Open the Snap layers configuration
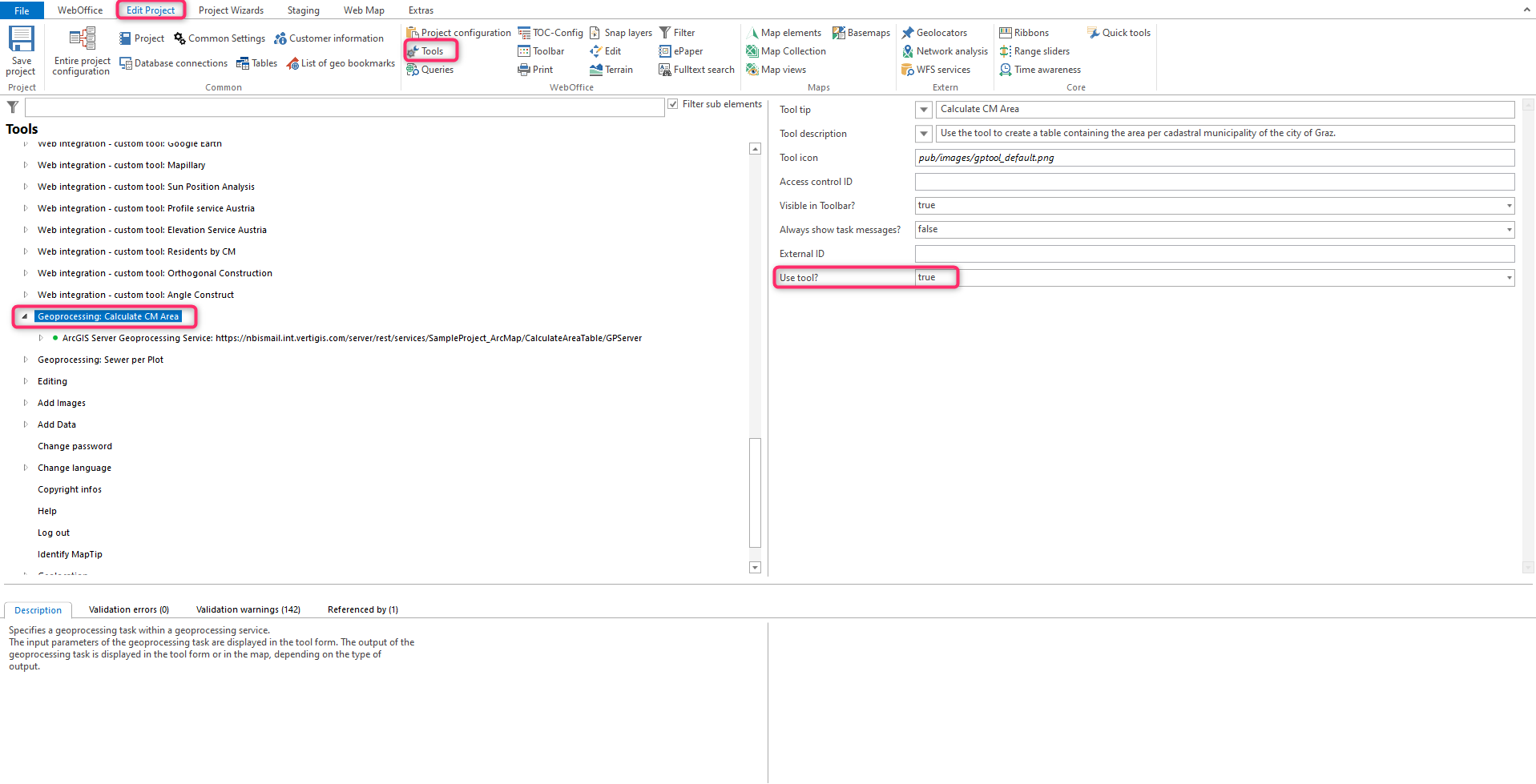Screen dimensions: 1536x784 click(620, 33)
